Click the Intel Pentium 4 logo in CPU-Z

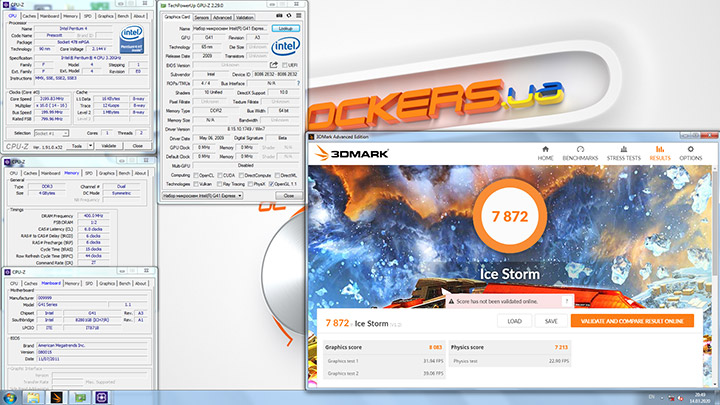pyautogui.click(x=132, y=39)
